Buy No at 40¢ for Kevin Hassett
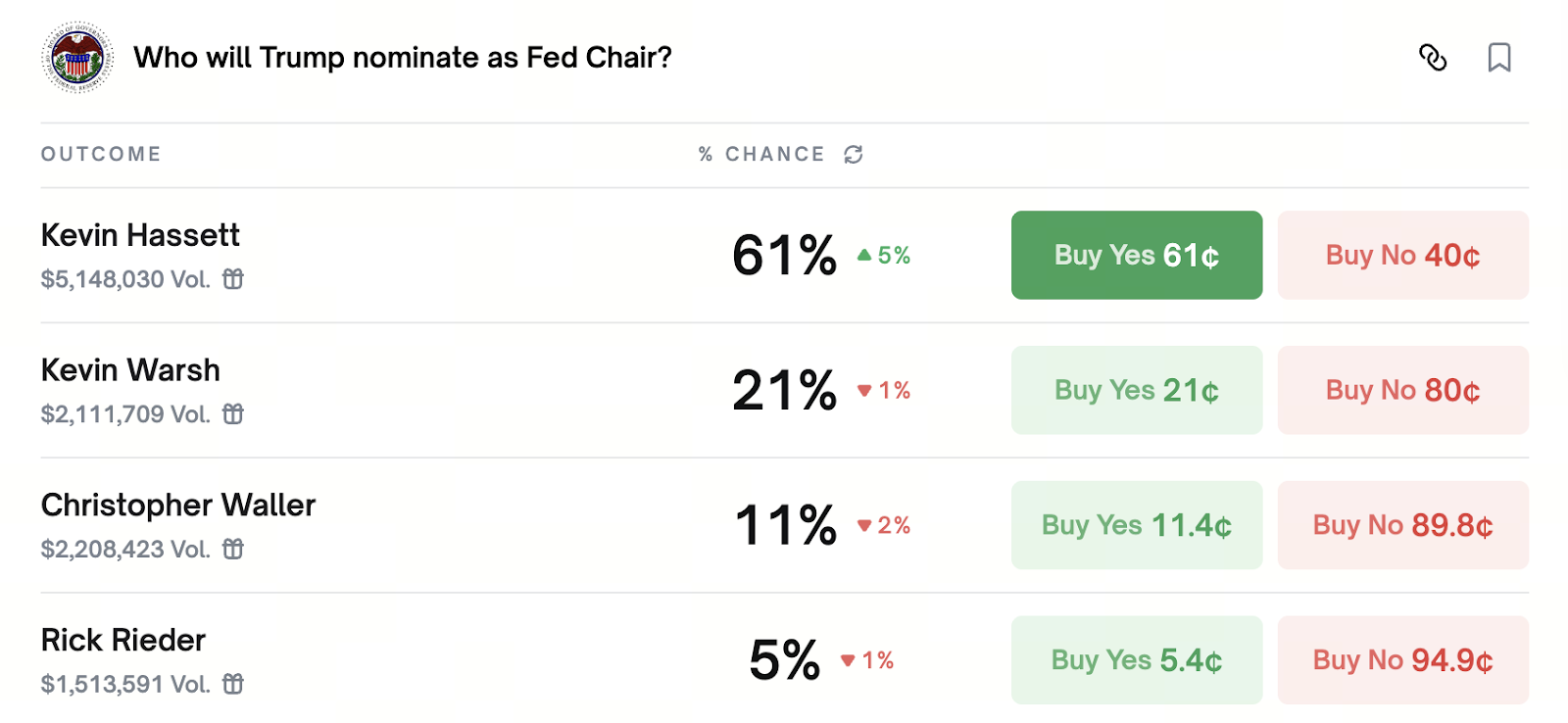 pyautogui.click(x=1402, y=256)
